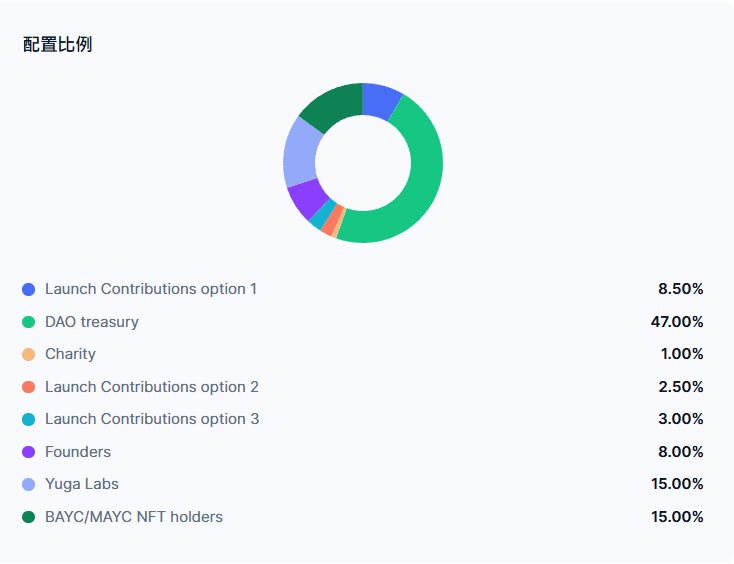Viewport: 734px width, 564px height.
Task: Click the light blue Yuga Labs donut segment
Action: point(301,153)
